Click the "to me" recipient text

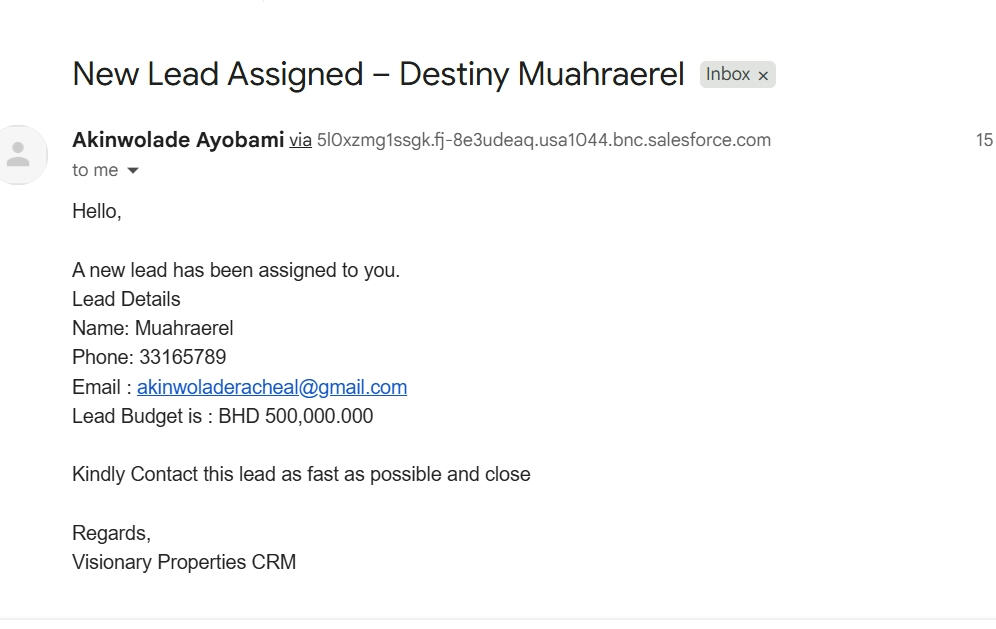click(x=95, y=171)
